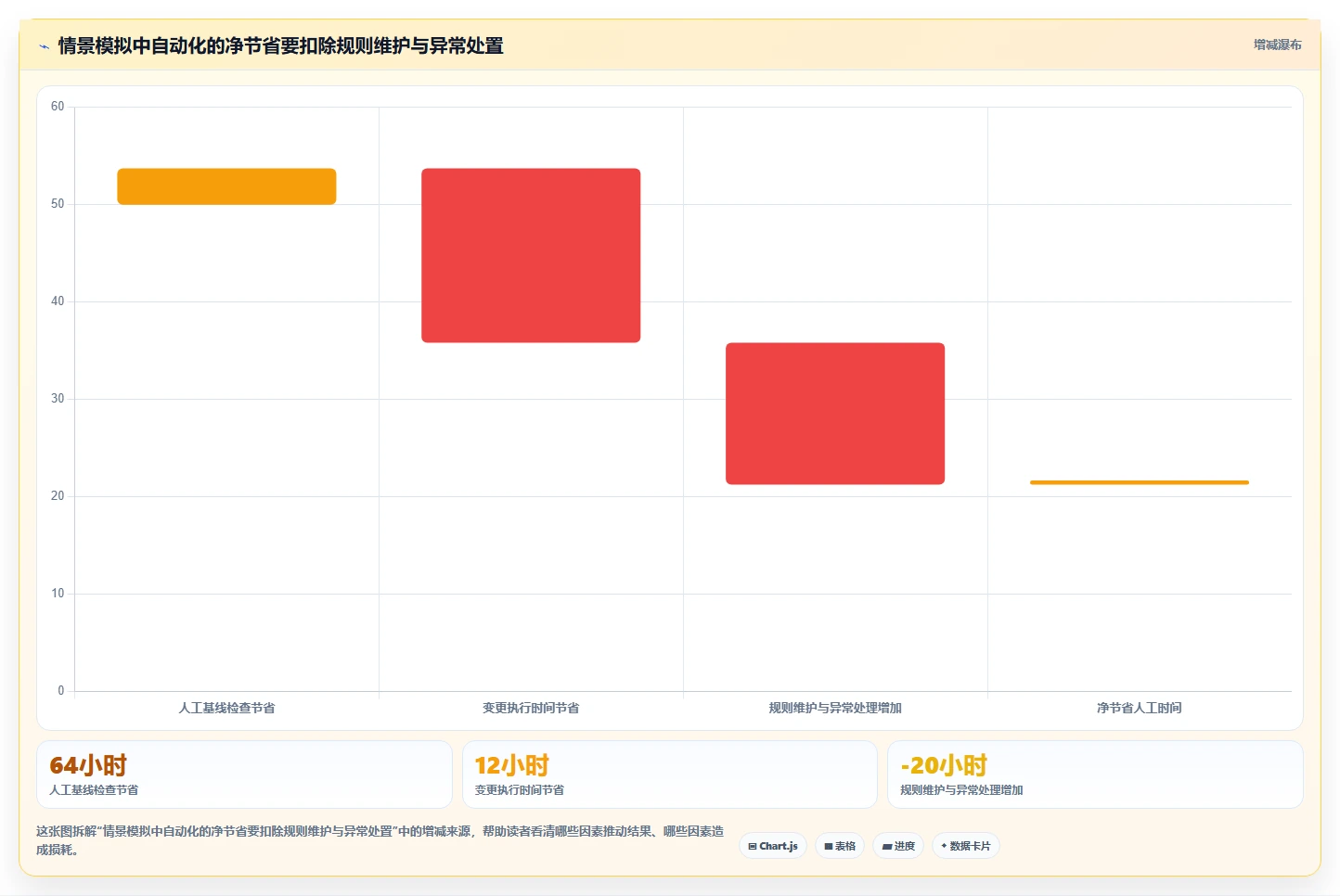This screenshot has height=896, width=1340.
Task: Click the 表格 tag chip
Action: pos(840,846)
